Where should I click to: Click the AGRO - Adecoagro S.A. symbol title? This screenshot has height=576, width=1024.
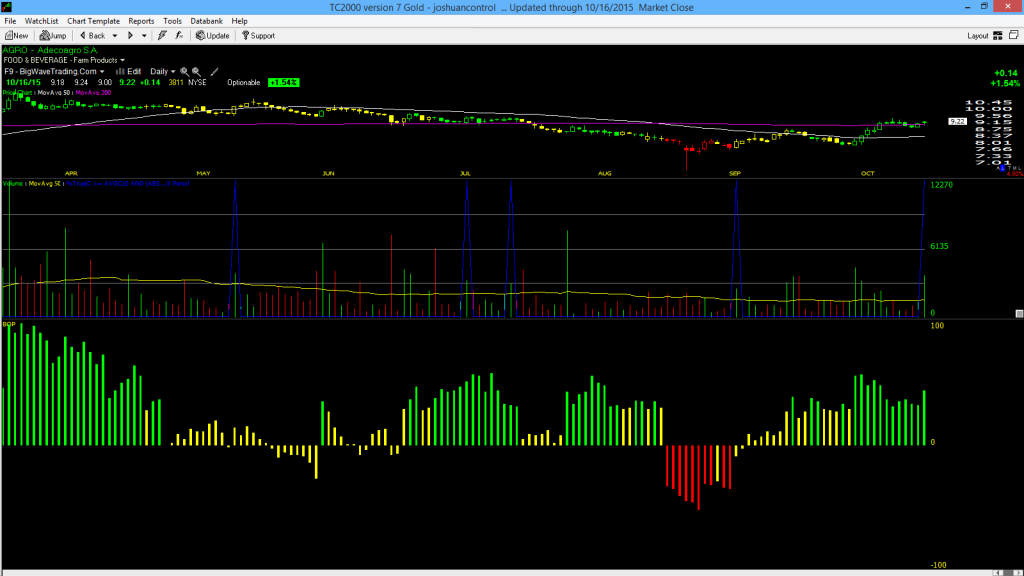click(50, 50)
